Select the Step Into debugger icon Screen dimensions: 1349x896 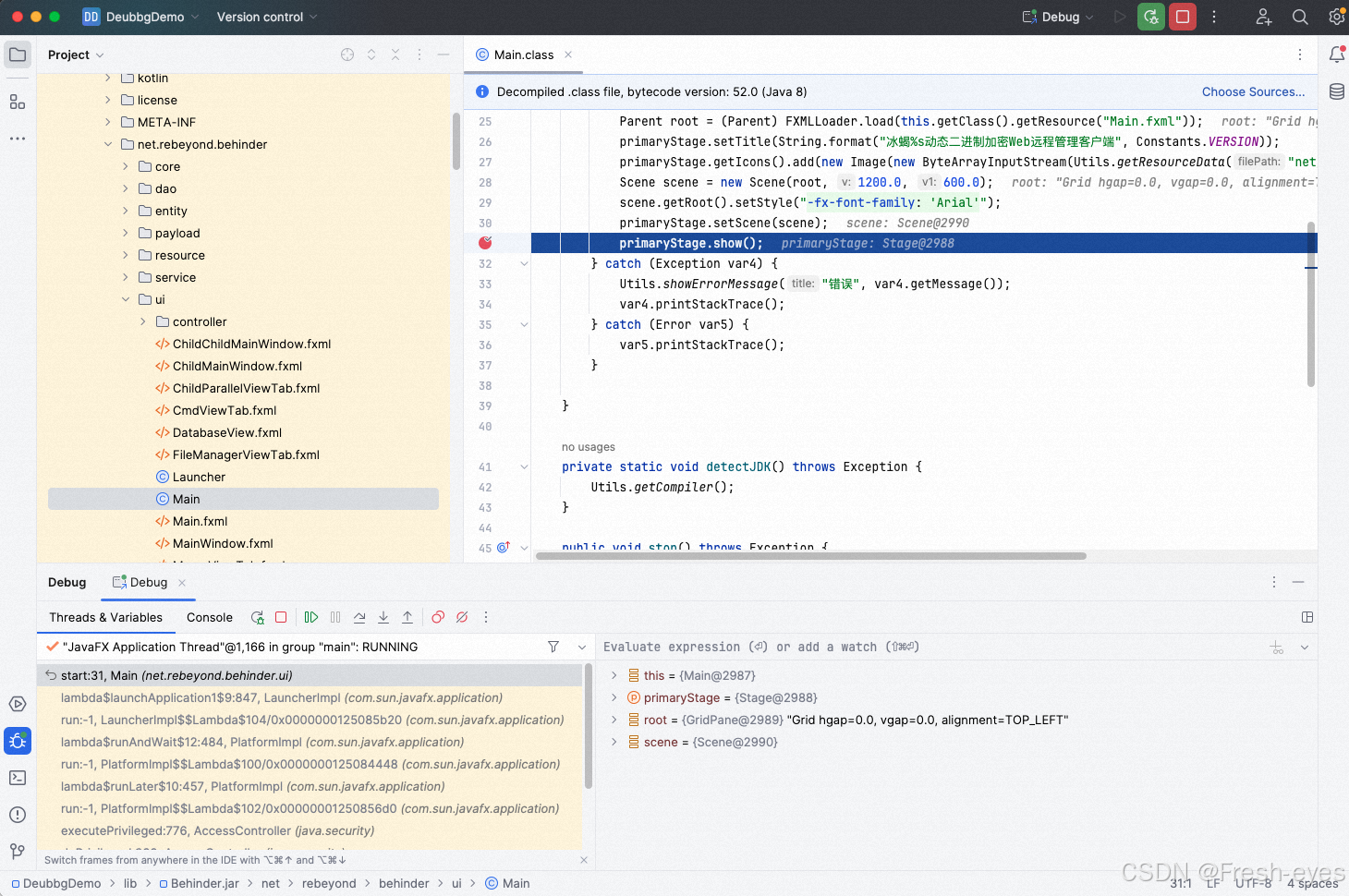click(383, 617)
